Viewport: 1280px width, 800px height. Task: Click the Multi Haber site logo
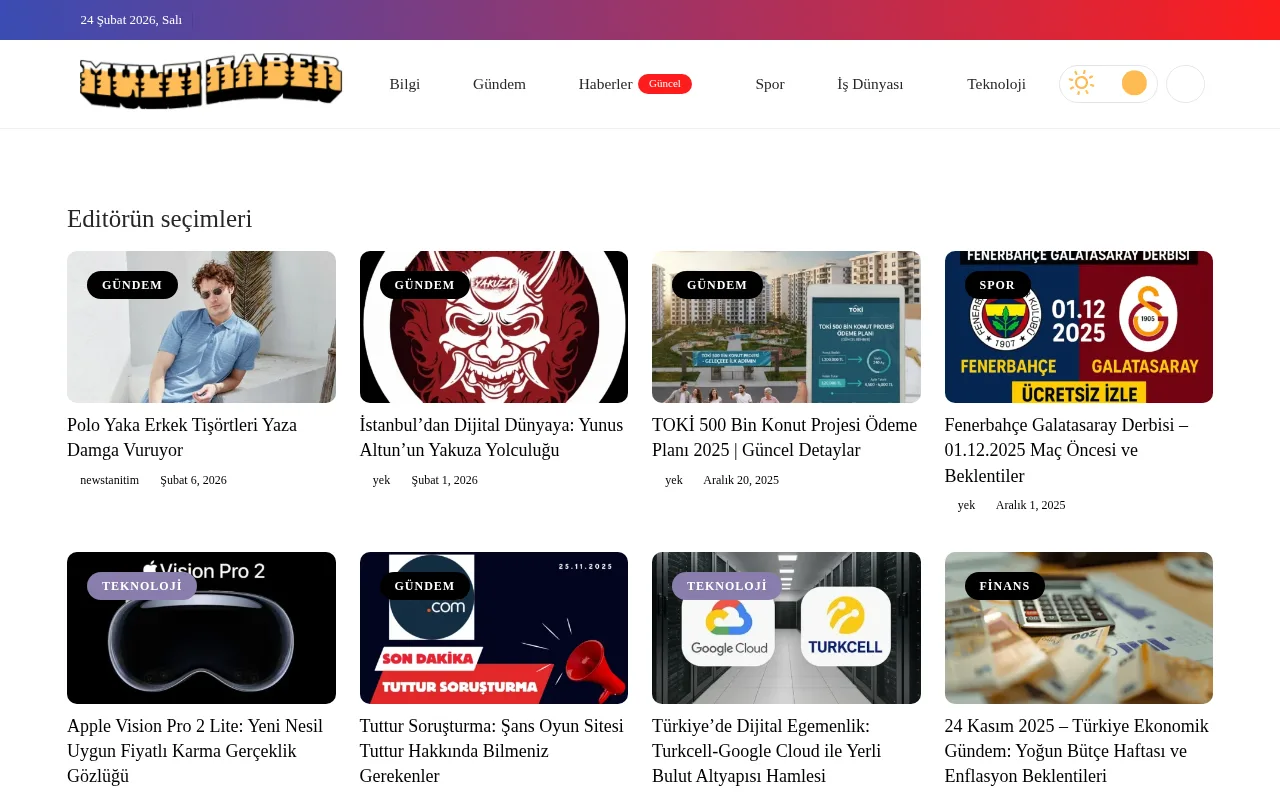click(210, 80)
